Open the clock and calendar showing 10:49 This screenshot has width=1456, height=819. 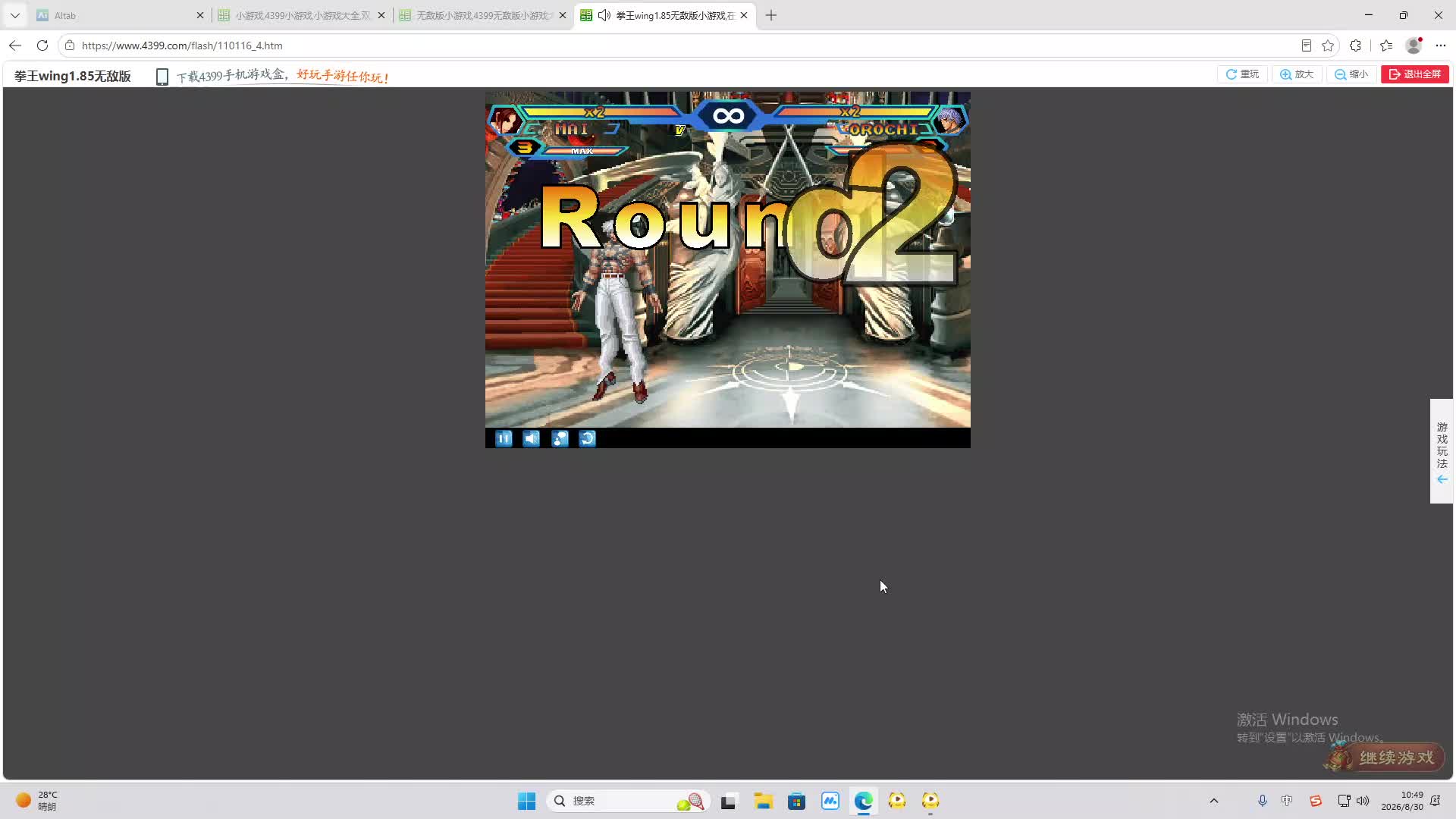(1402, 801)
